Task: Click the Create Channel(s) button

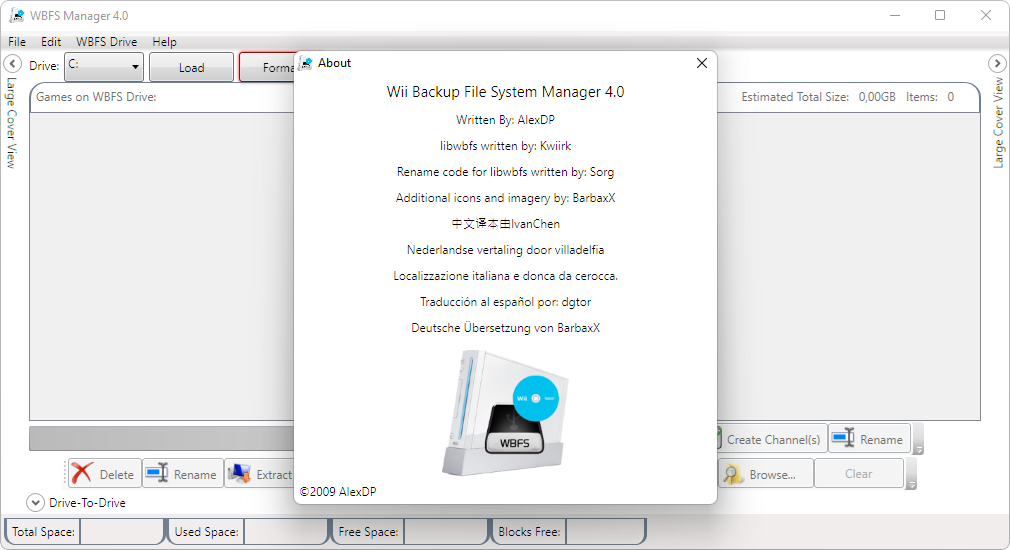Action: tap(768, 439)
